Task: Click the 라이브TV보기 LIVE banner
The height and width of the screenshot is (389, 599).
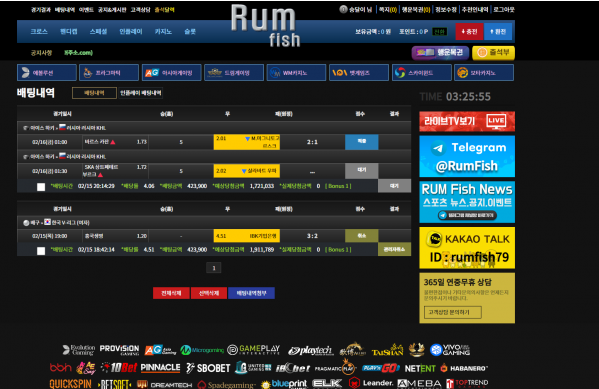Action: 467,121
